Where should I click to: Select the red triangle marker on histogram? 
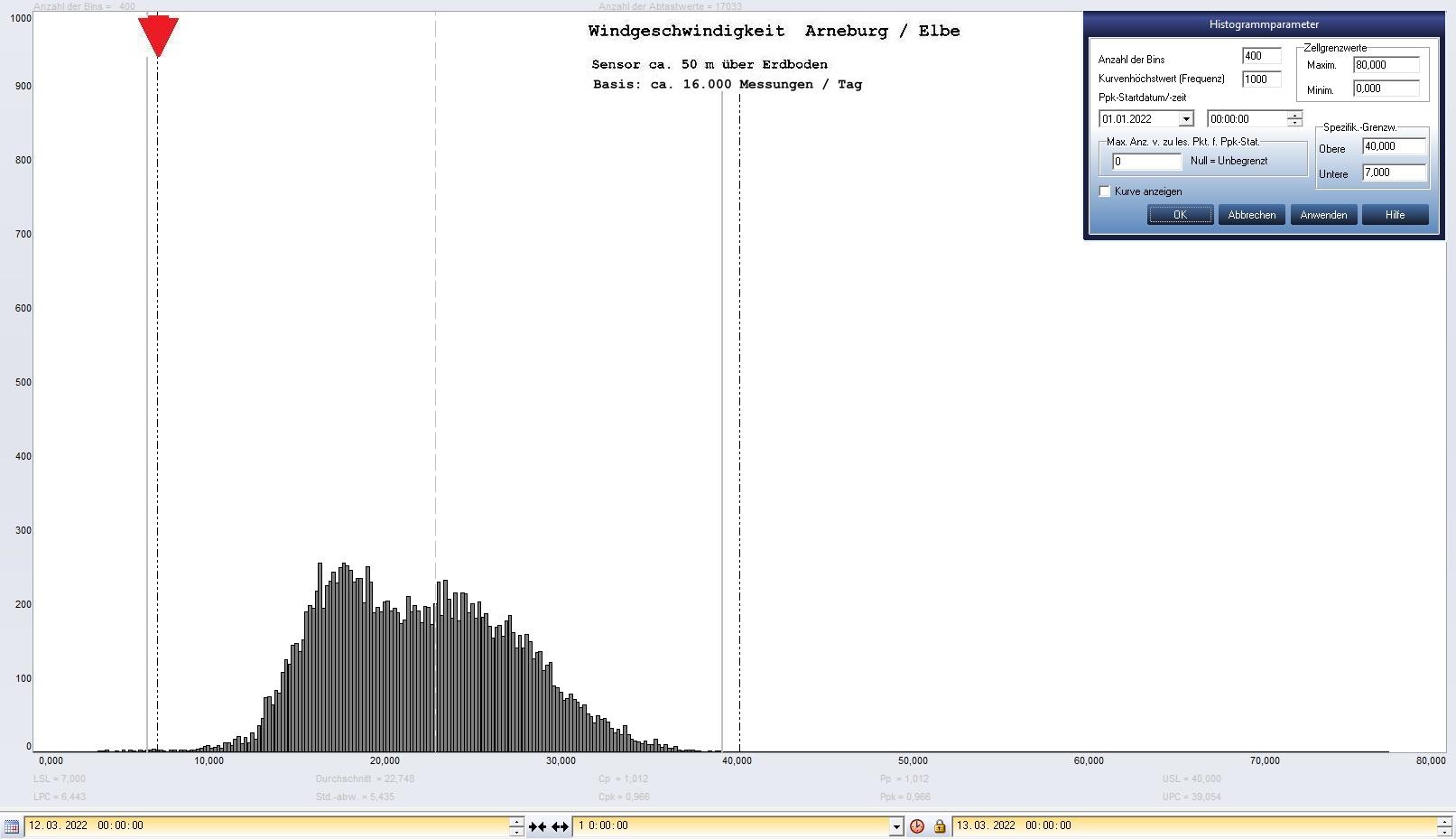pyautogui.click(x=158, y=36)
